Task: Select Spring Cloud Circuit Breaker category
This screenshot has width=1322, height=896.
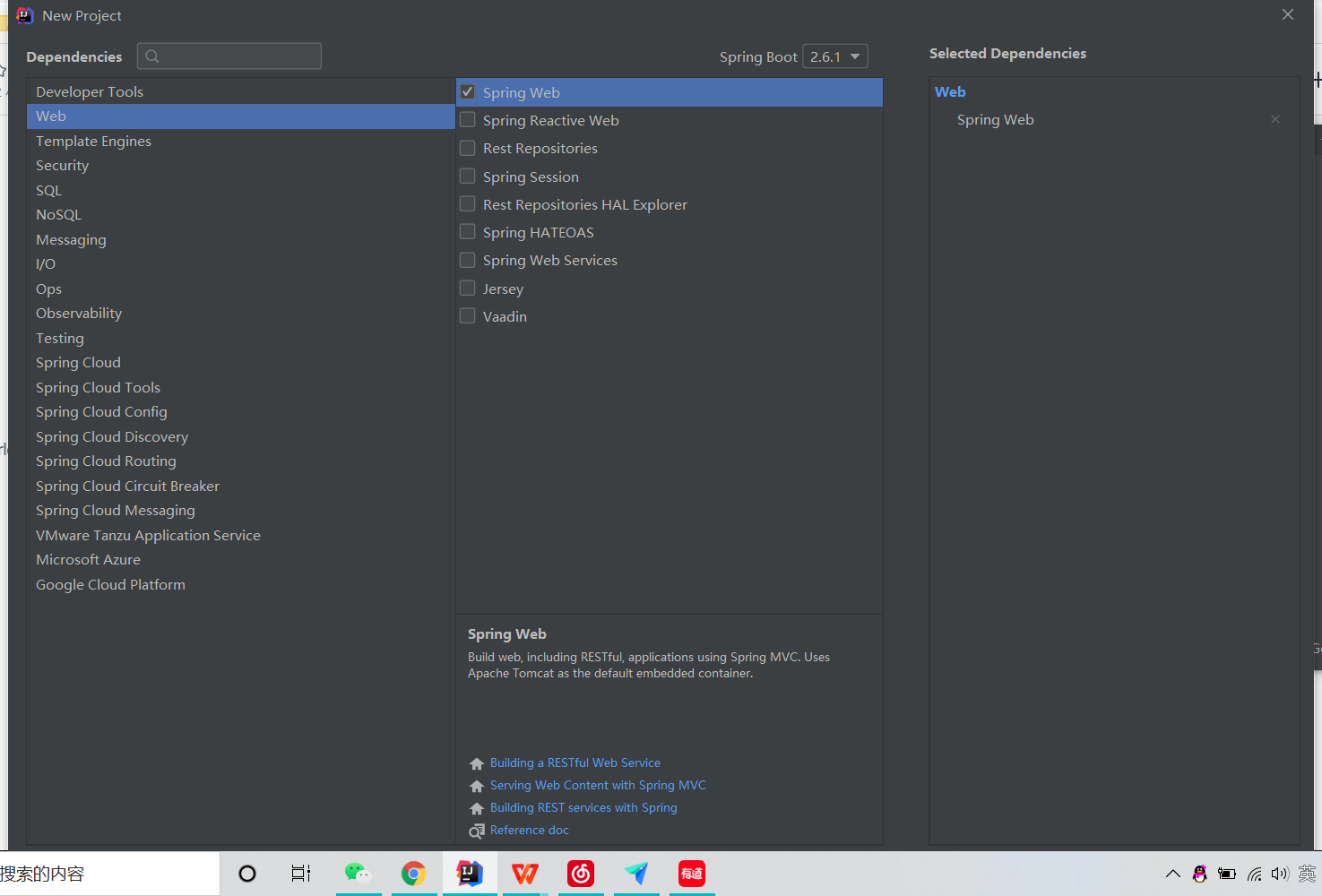Action: tap(241, 486)
